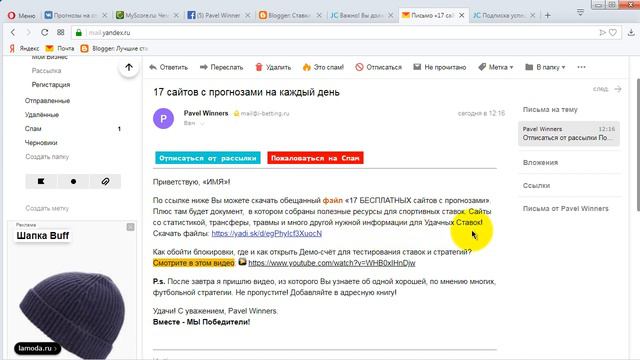Open Speed Dial grid icon
This screenshot has width=640, height=360.
[60, 32]
